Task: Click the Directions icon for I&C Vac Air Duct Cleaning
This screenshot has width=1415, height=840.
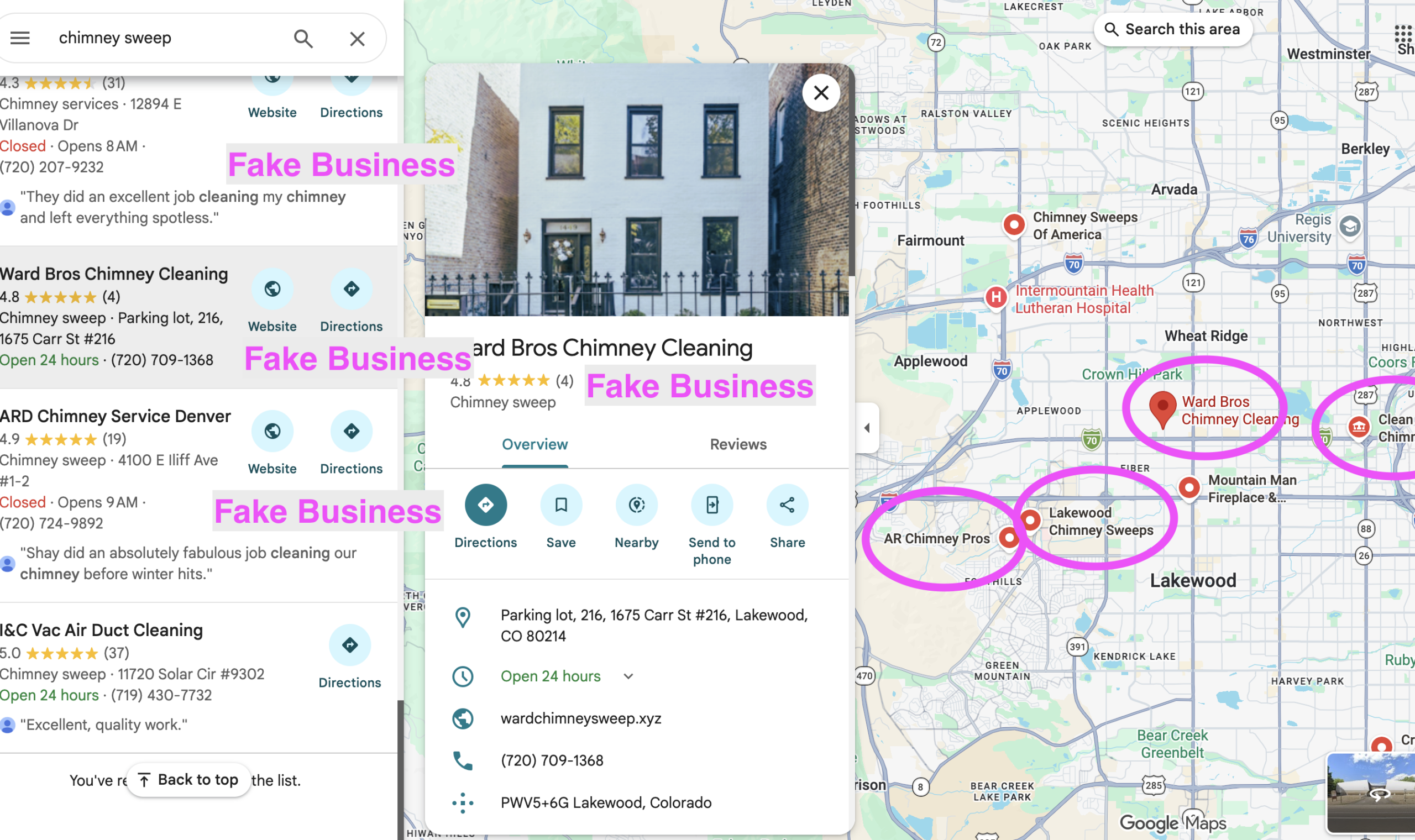Action: [350, 645]
